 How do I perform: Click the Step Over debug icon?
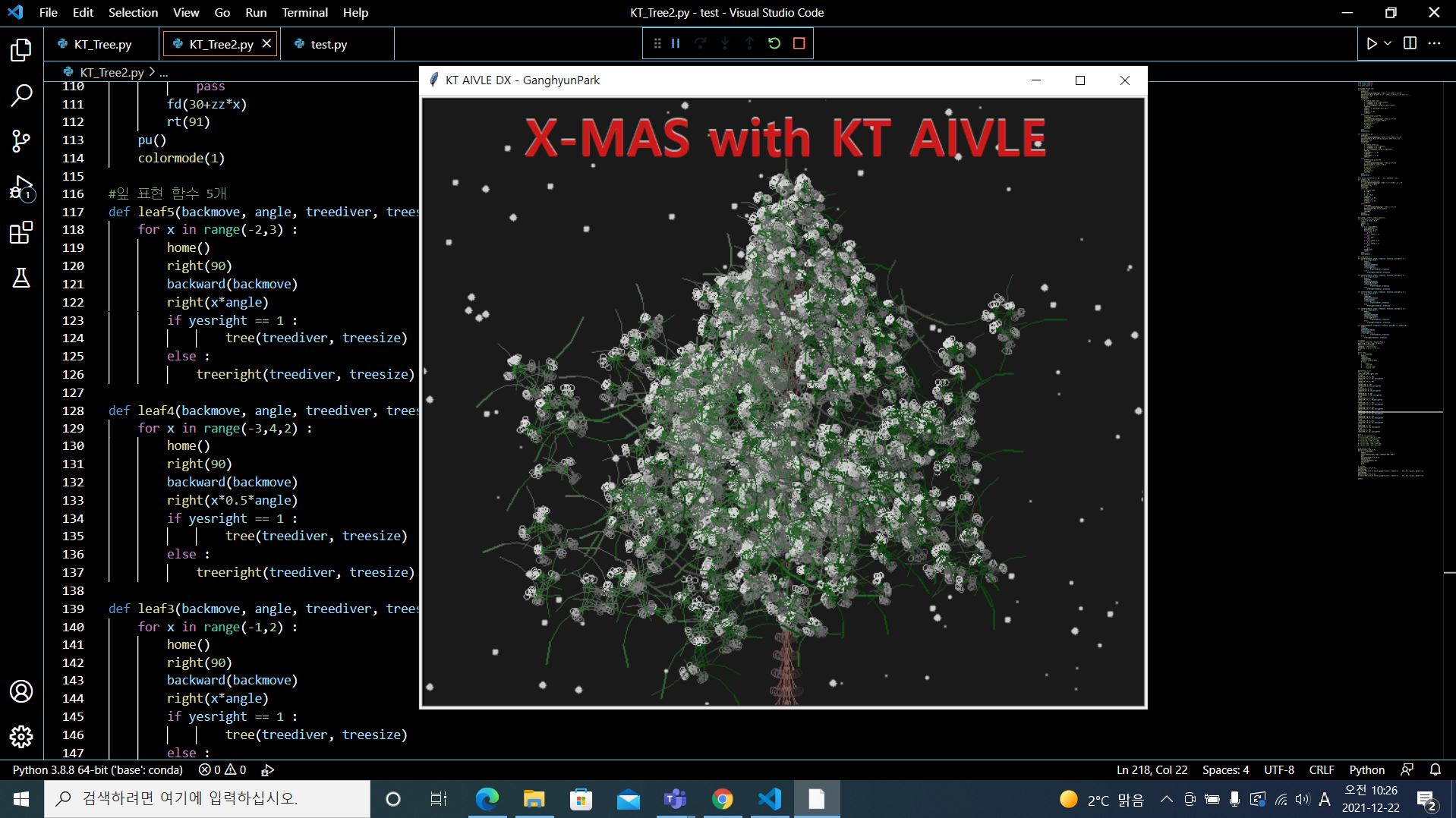point(700,43)
